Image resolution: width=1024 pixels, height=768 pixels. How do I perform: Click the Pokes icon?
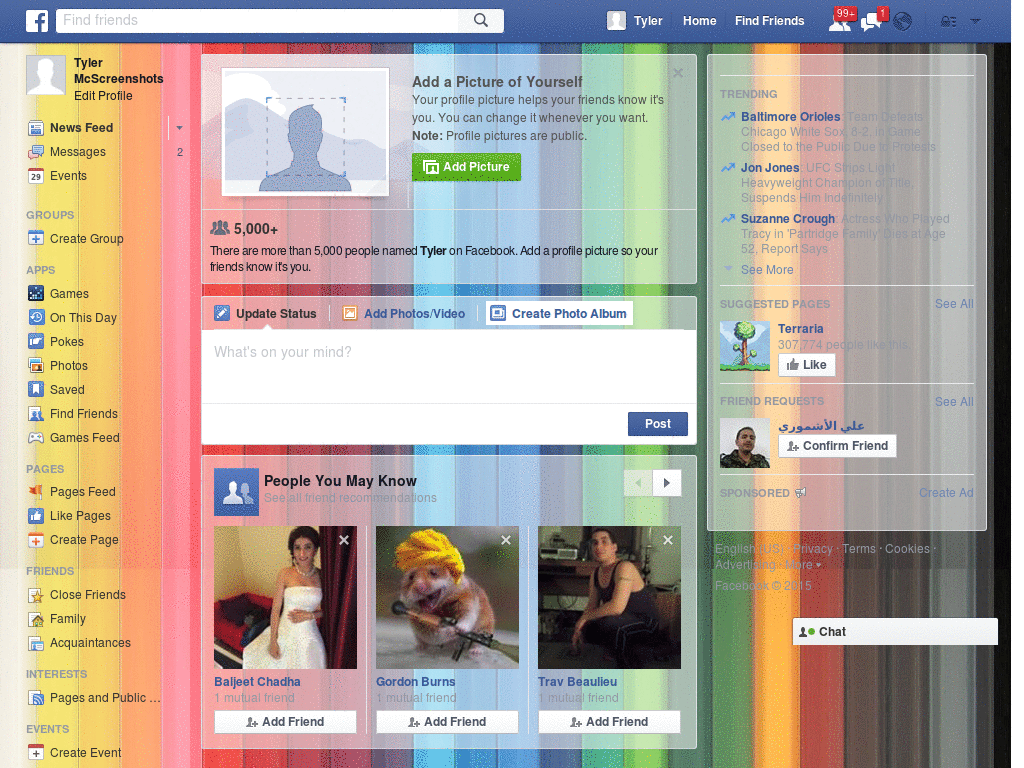[x=36, y=342]
